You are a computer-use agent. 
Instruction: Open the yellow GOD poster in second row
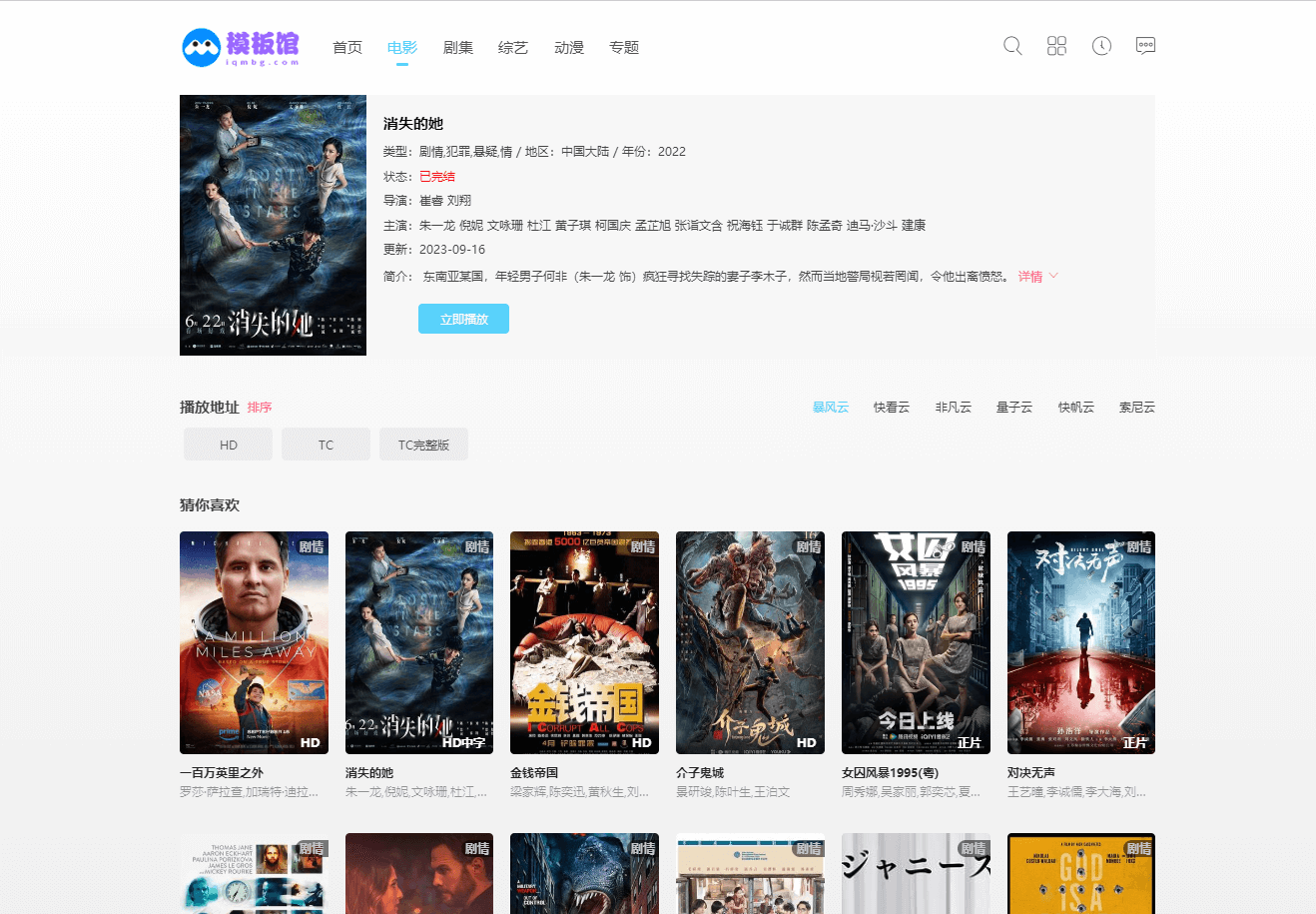(1081, 873)
